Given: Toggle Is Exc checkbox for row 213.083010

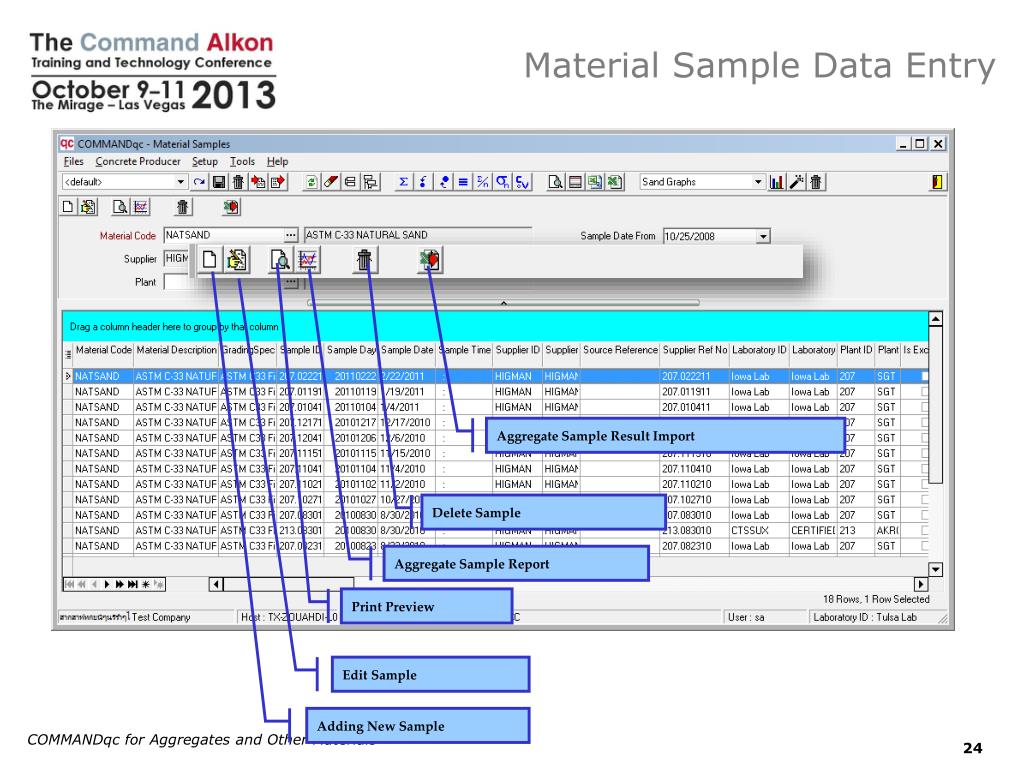Looking at the screenshot, I should pos(924,530).
